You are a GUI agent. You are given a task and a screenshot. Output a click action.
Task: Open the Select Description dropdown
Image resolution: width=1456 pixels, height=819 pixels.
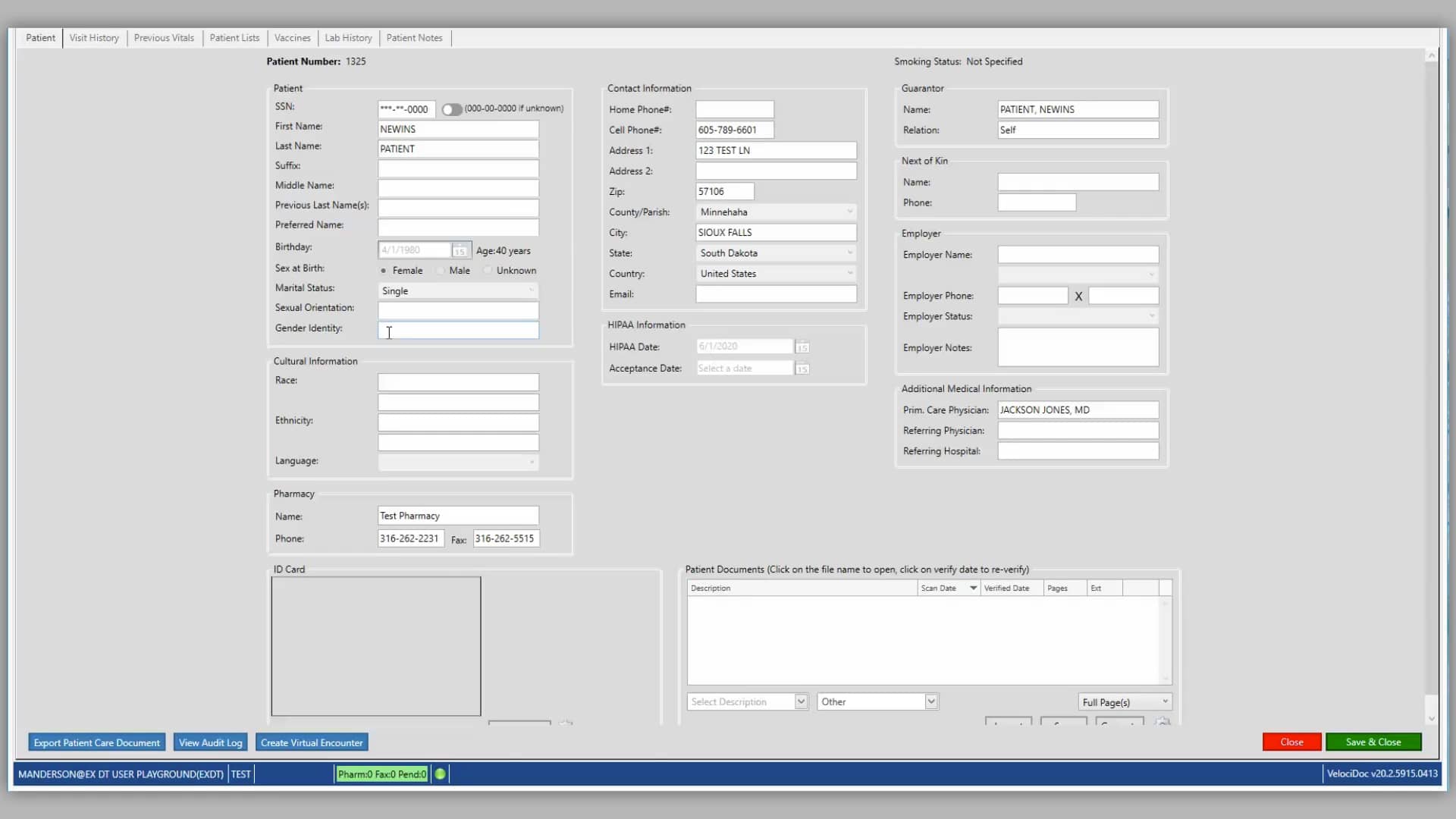point(801,701)
